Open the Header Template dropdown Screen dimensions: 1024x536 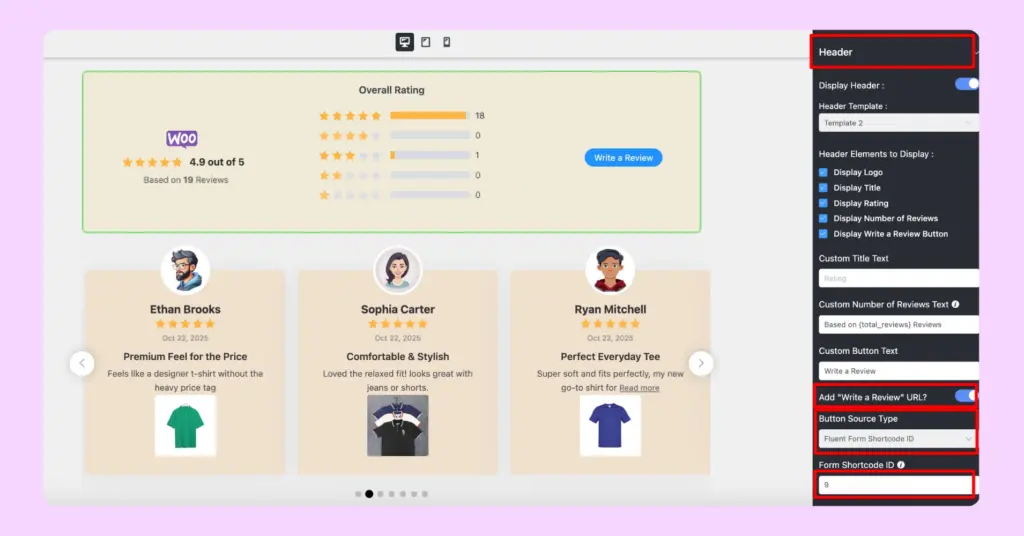pos(897,123)
